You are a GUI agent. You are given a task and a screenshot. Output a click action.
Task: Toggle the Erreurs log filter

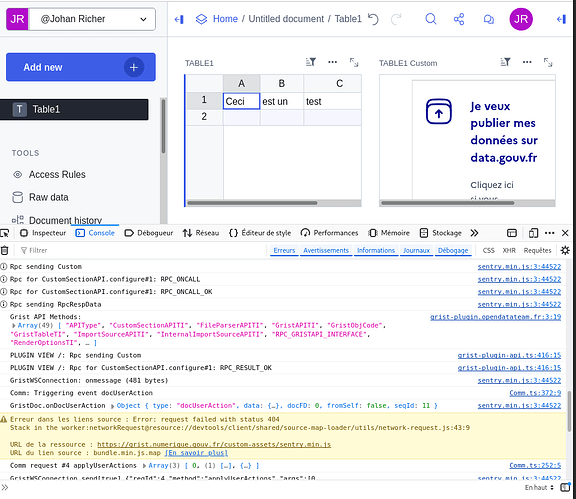point(284,251)
